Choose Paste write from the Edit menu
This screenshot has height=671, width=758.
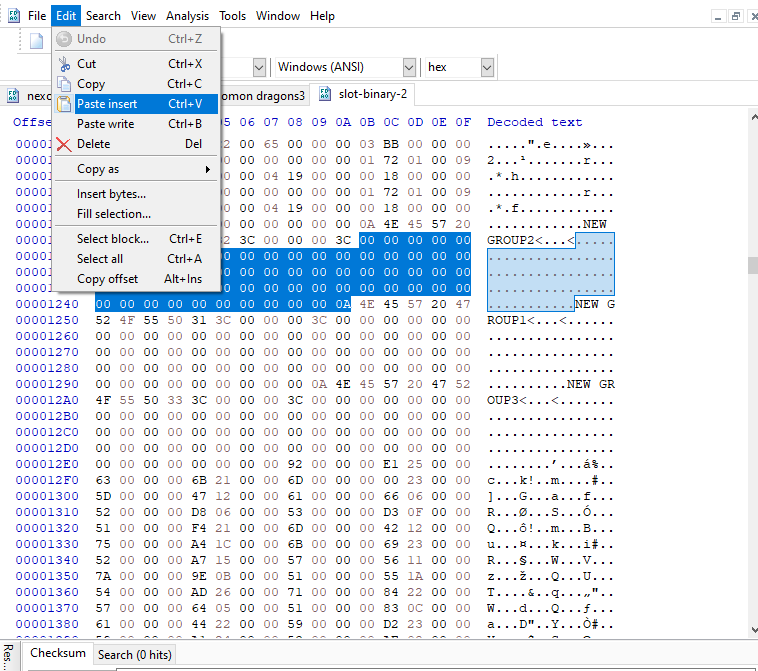(136, 124)
